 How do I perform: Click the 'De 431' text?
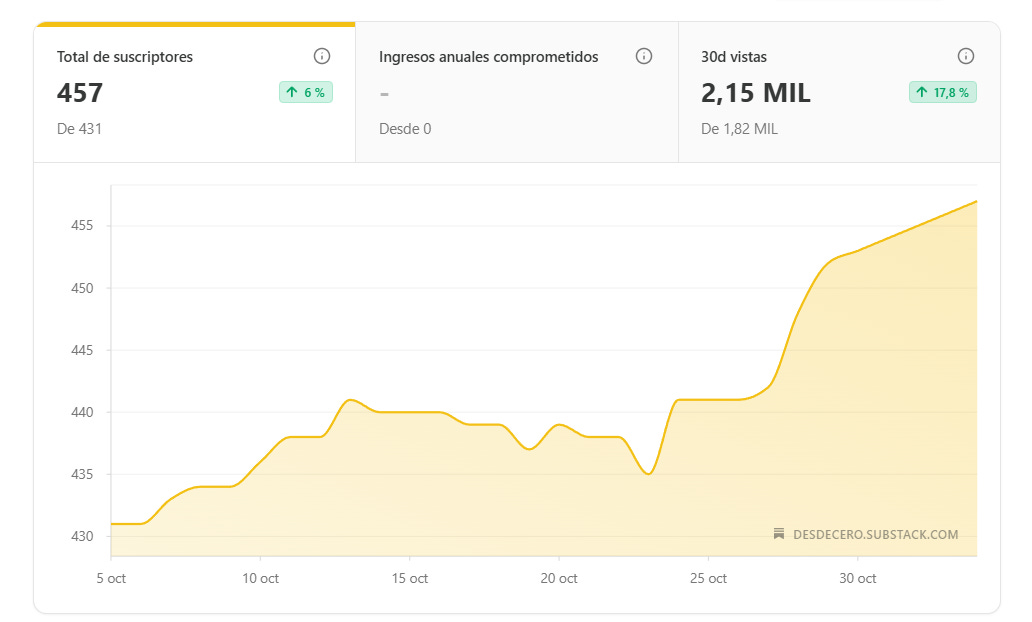79,129
